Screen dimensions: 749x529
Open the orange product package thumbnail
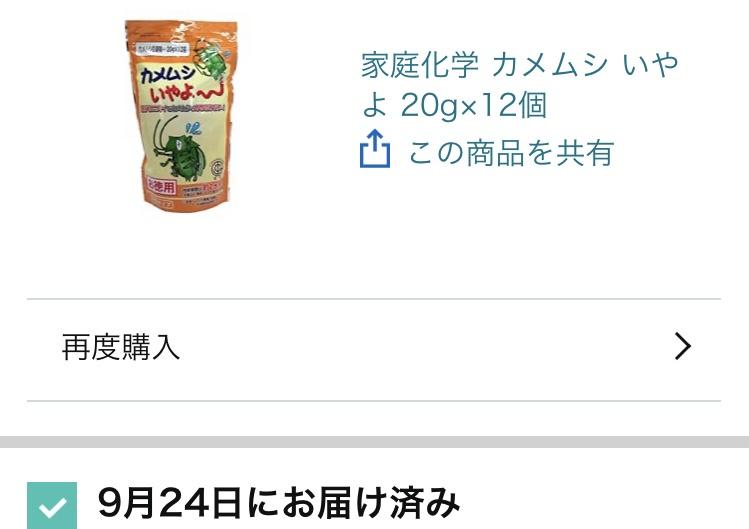(182, 115)
